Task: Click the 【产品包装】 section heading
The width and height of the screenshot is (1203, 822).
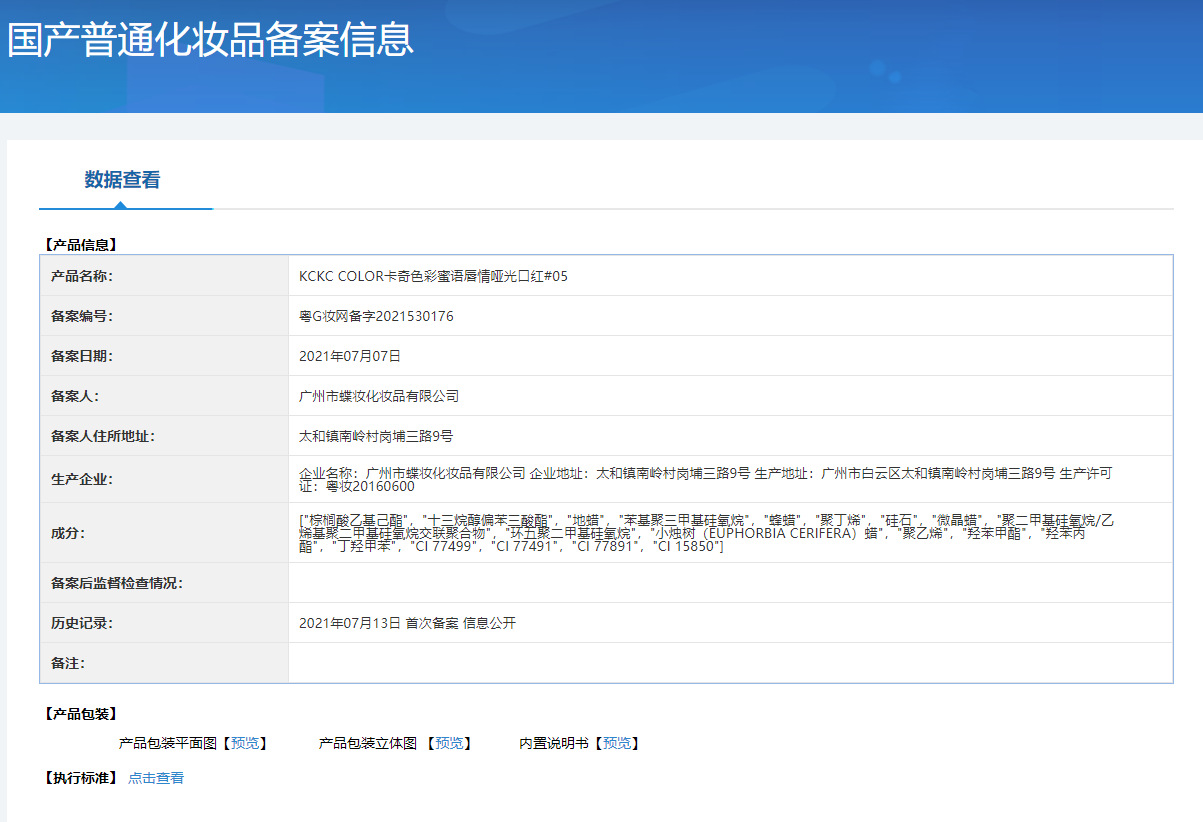Action: [81, 714]
